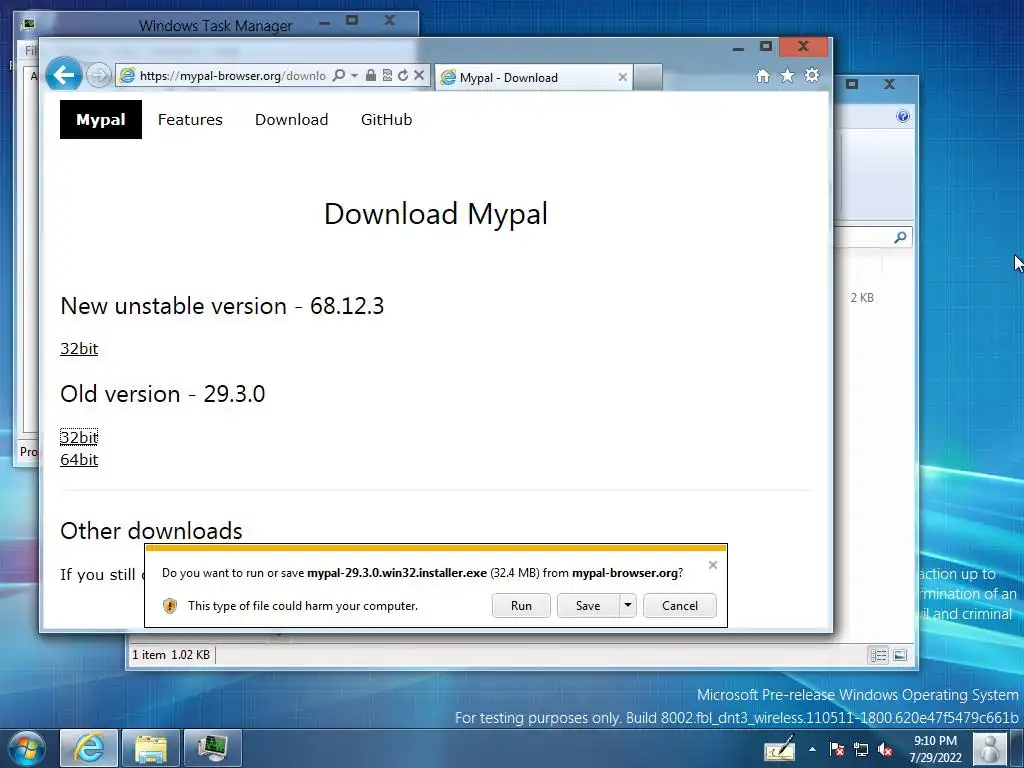The height and width of the screenshot is (768, 1024).
Task: Open the Windows Start orb
Action: click(x=26, y=748)
